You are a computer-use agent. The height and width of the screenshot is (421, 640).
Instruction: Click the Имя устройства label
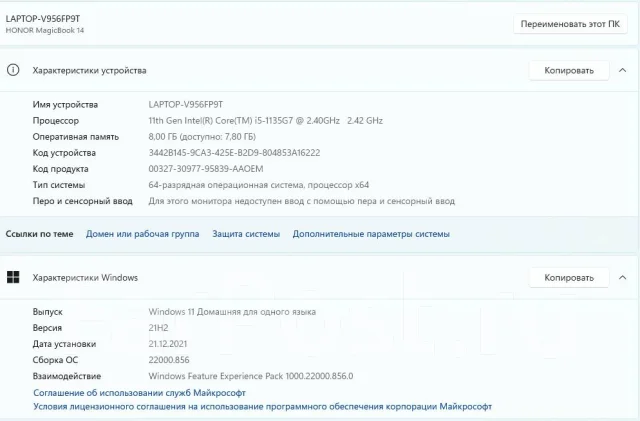[x=65, y=105]
